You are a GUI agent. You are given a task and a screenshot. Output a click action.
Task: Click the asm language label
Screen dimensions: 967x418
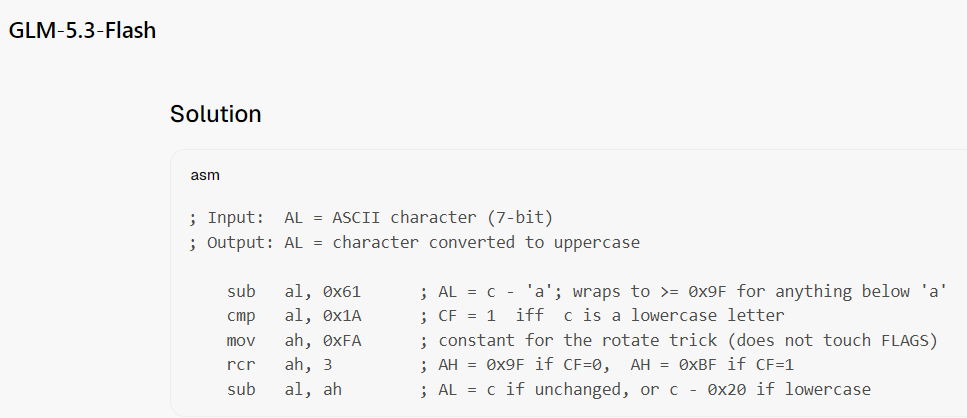click(x=205, y=175)
